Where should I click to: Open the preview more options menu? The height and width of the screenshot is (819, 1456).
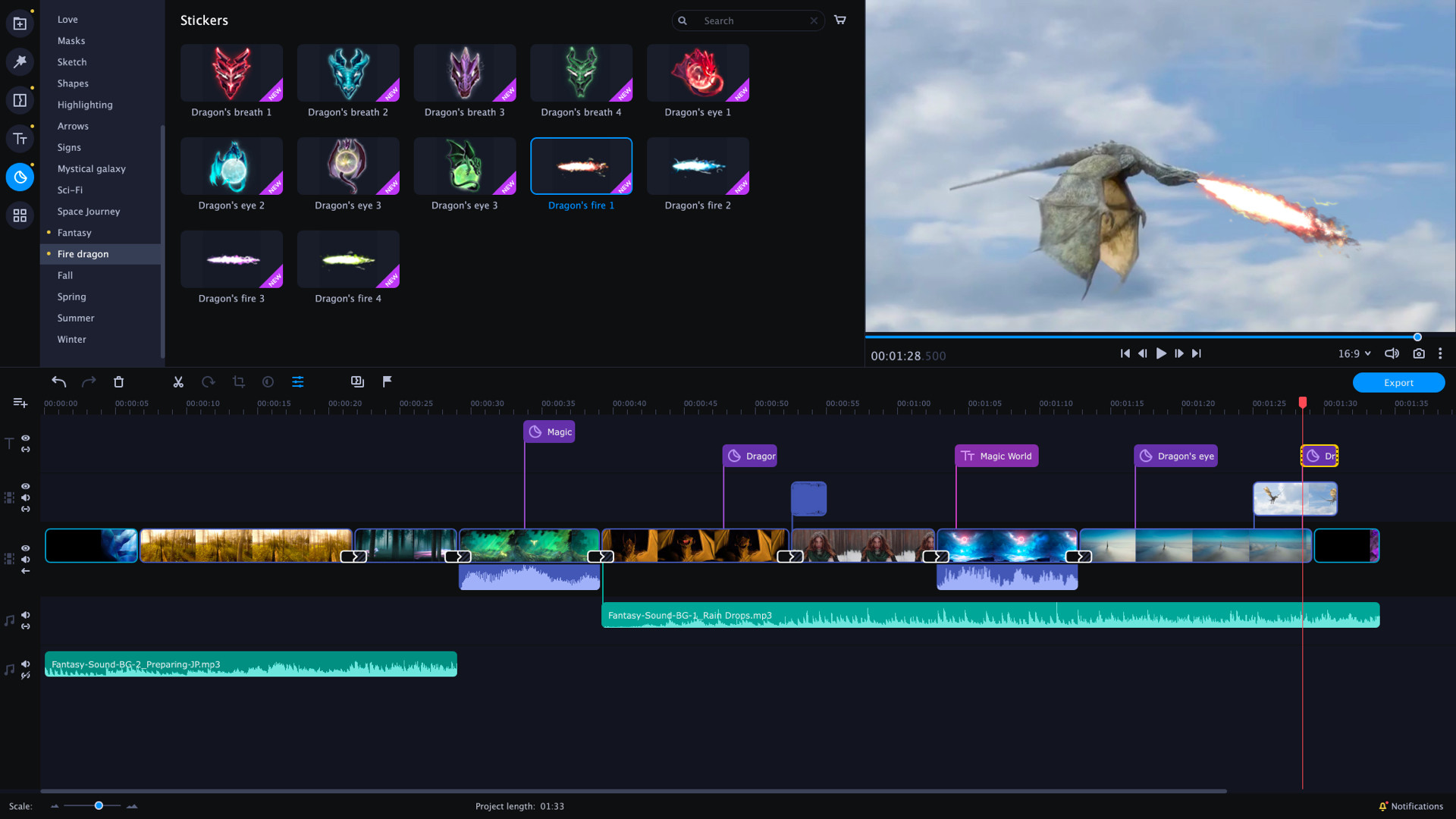[x=1440, y=353]
